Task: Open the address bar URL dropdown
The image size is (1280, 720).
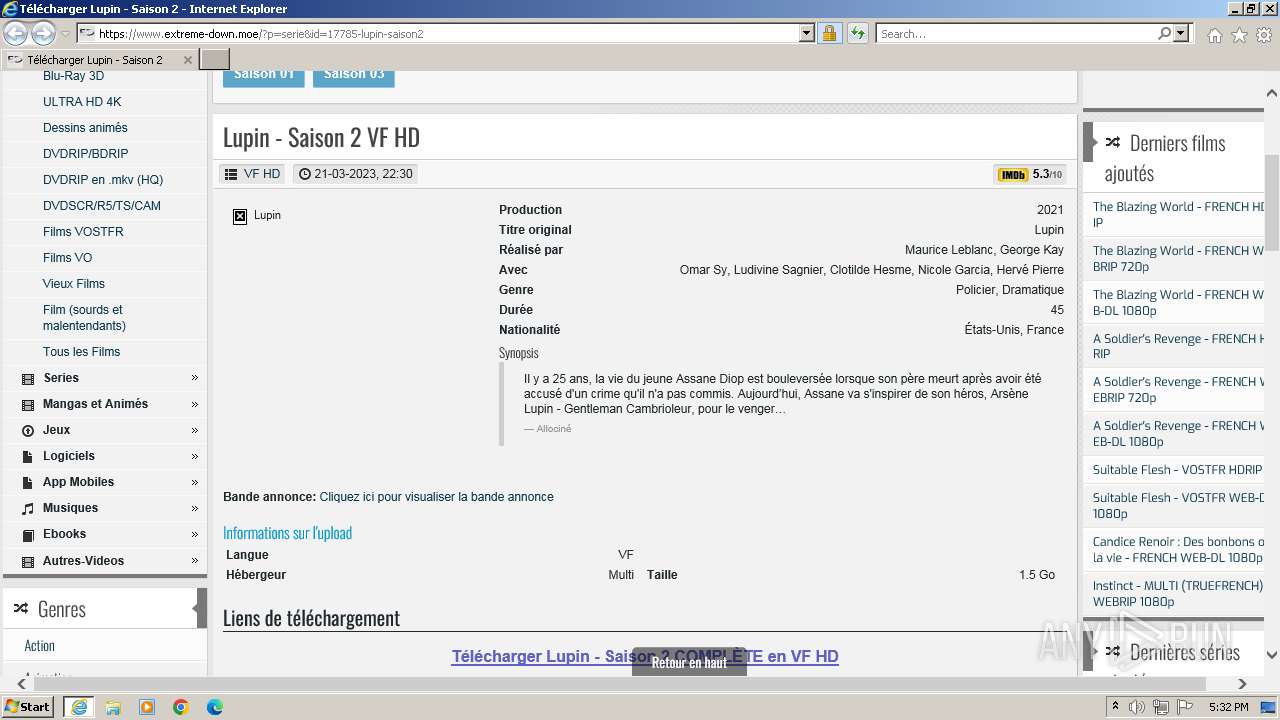Action: pos(807,33)
